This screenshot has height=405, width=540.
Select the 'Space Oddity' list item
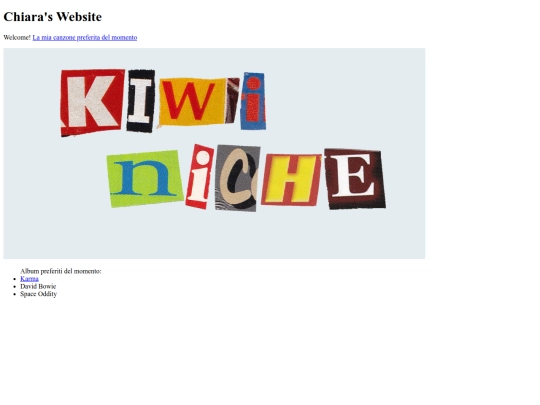39,294
